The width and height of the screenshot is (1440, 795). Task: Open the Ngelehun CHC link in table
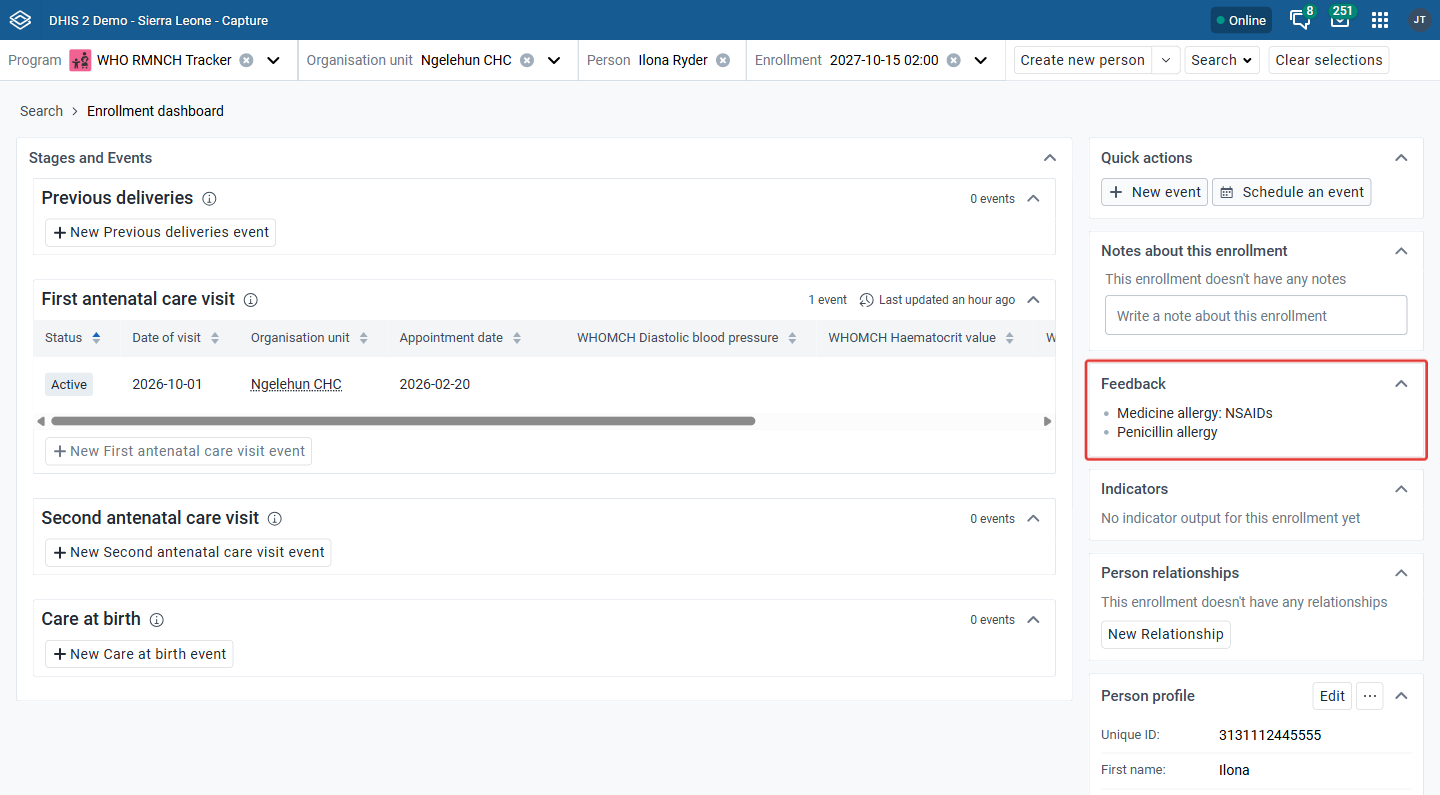[296, 384]
